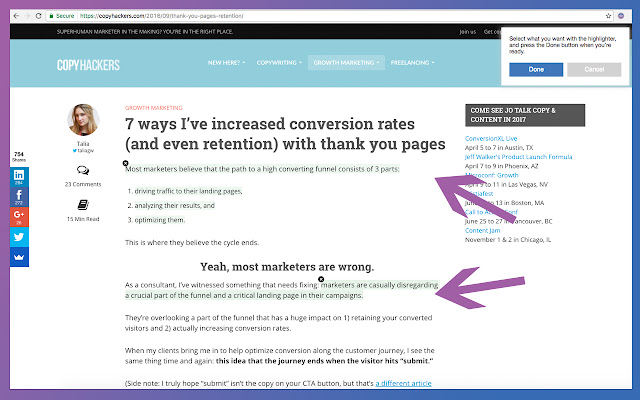Open the ConversionXL Live link
Screen dimensions: 640x400
coord(491,138)
